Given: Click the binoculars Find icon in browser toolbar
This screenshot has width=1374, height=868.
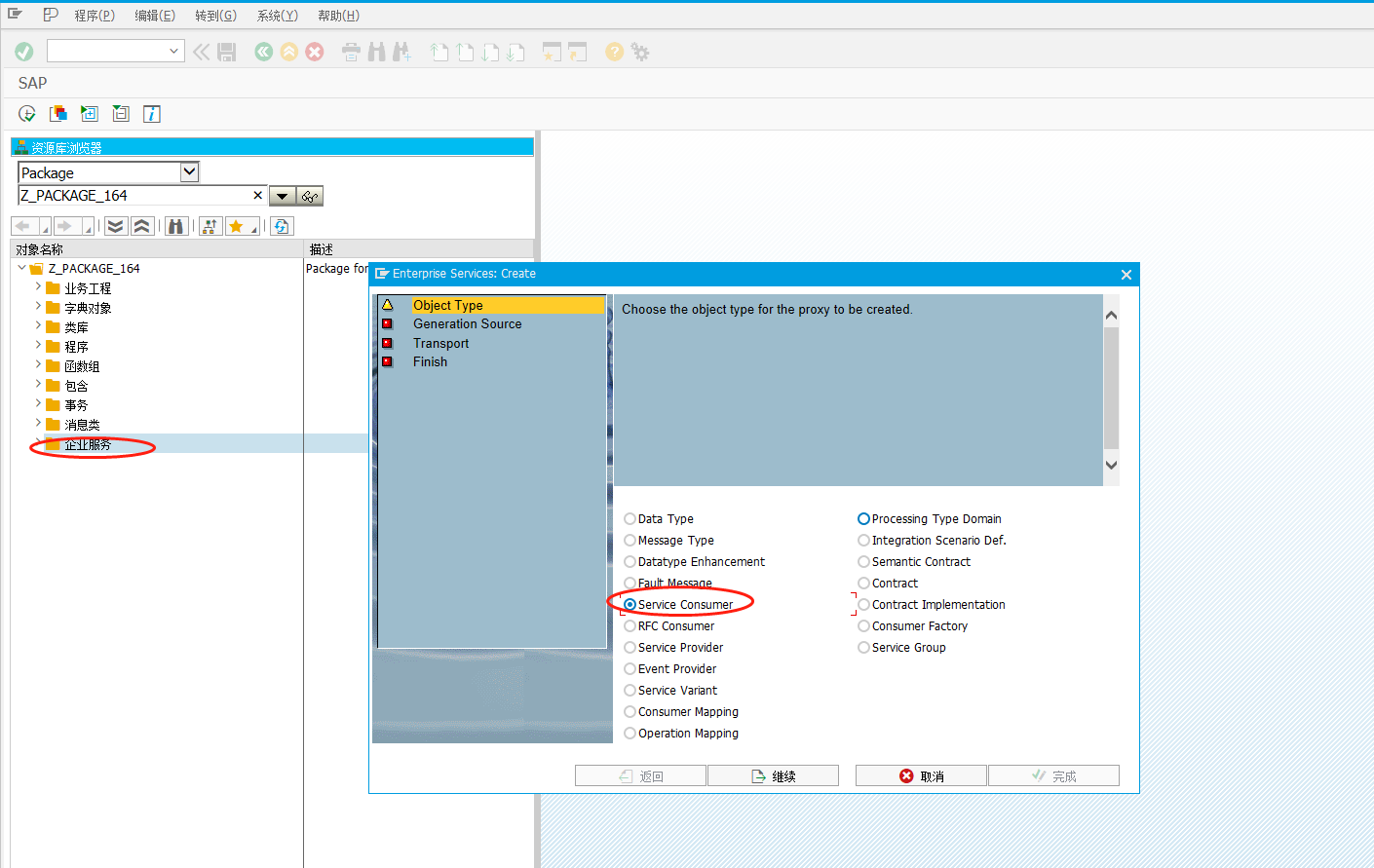Looking at the screenshot, I should pos(175,226).
